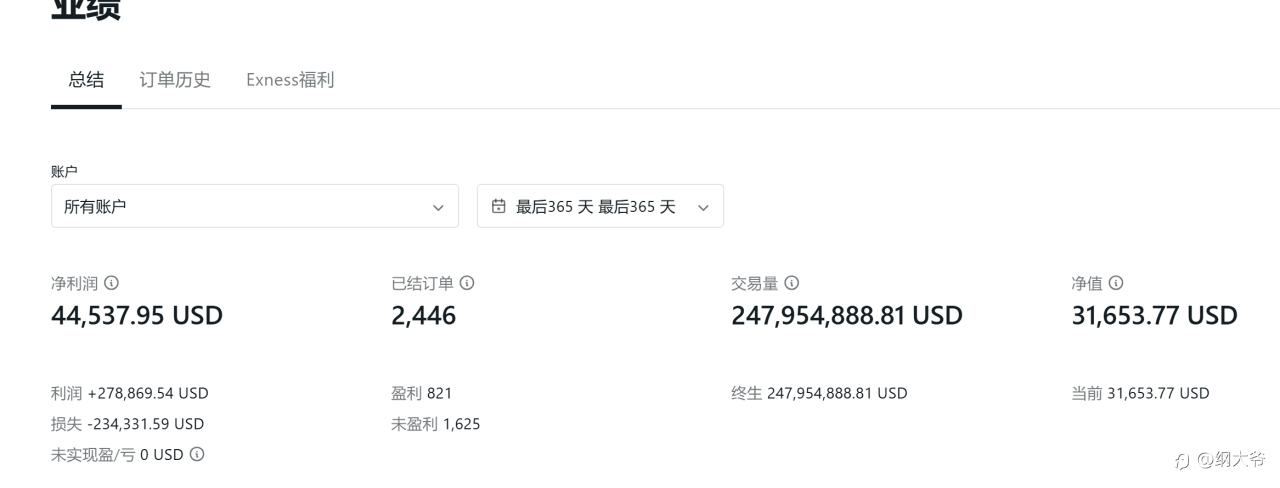This screenshot has width=1280, height=488.
Task: Click the chevron arrow in the account selector
Action: 438,207
